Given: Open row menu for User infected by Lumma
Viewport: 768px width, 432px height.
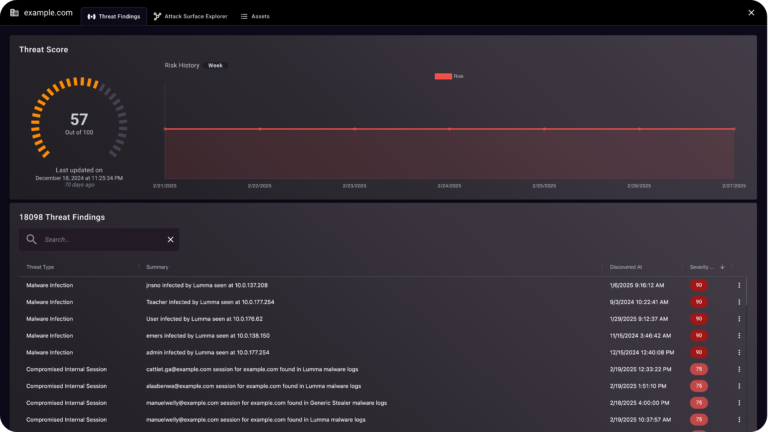Looking at the screenshot, I should (739, 318).
